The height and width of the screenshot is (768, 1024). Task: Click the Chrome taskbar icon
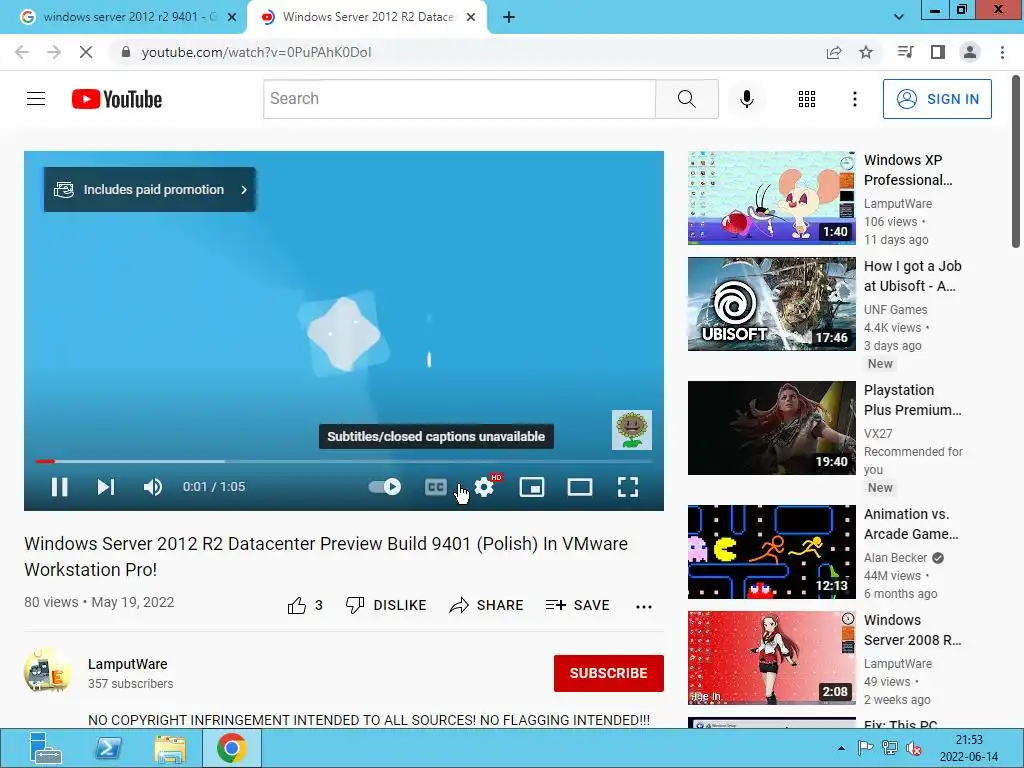(232, 748)
